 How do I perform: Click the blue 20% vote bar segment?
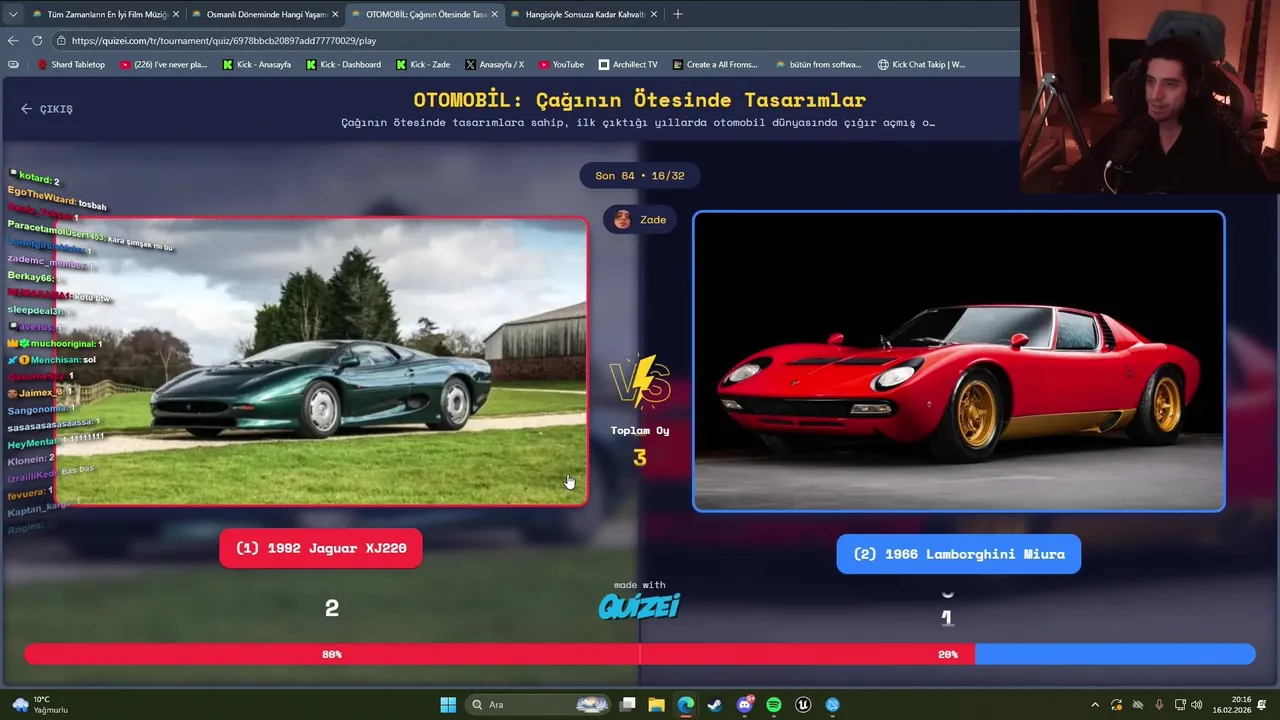coord(1115,654)
